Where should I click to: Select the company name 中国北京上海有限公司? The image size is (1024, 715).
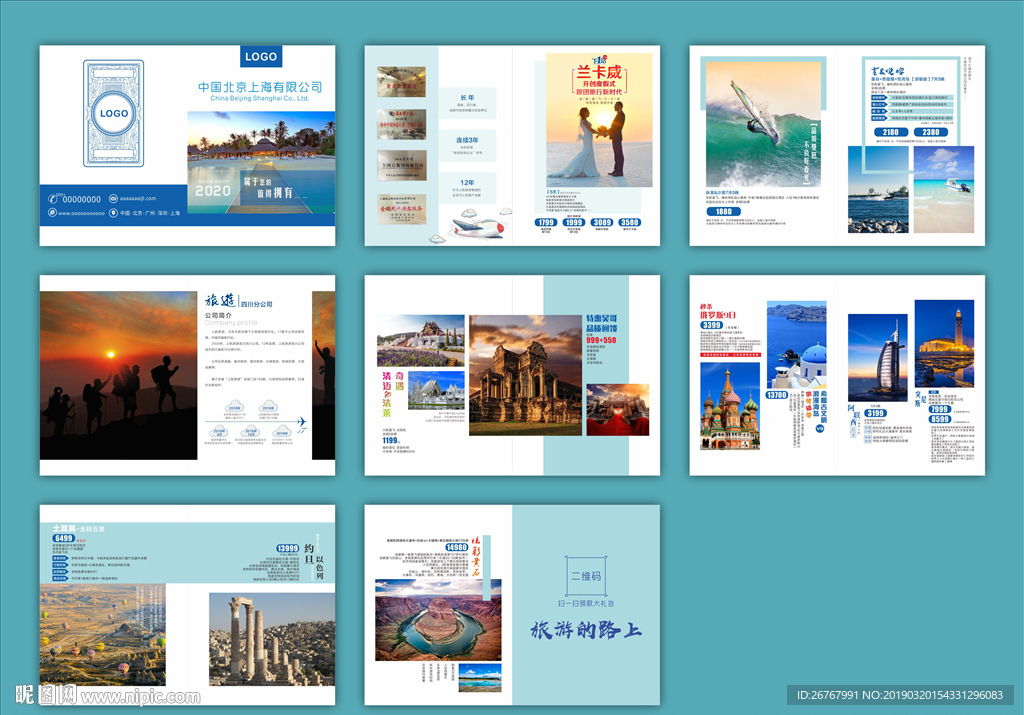260,87
